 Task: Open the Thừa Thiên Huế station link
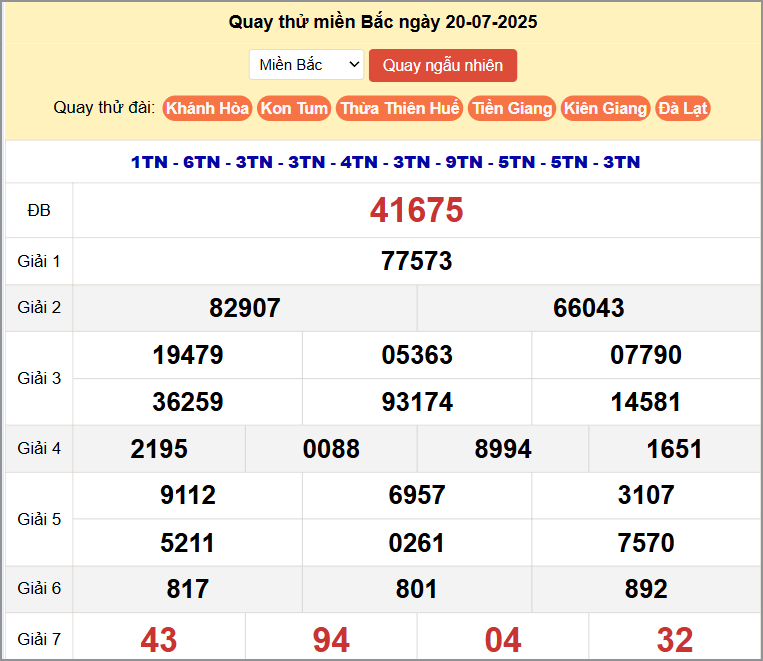400,108
